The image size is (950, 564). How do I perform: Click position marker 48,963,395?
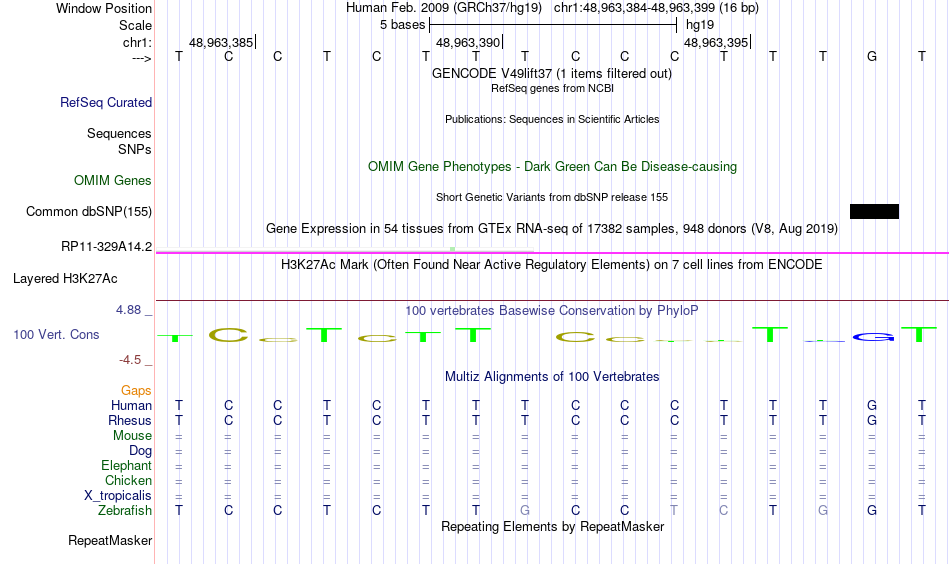(x=716, y=42)
